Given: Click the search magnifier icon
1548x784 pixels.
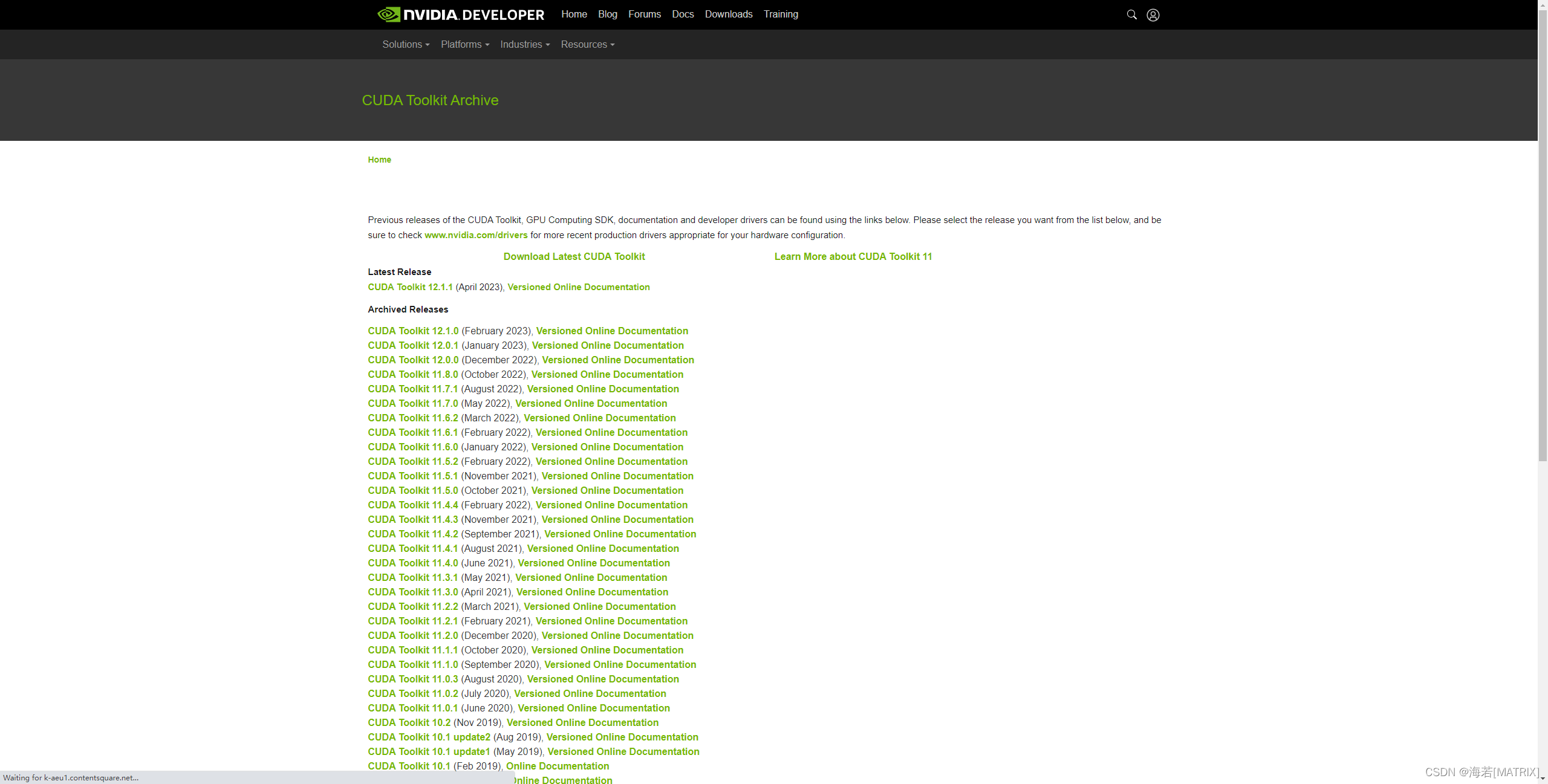Looking at the screenshot, I should point(1131,15).
